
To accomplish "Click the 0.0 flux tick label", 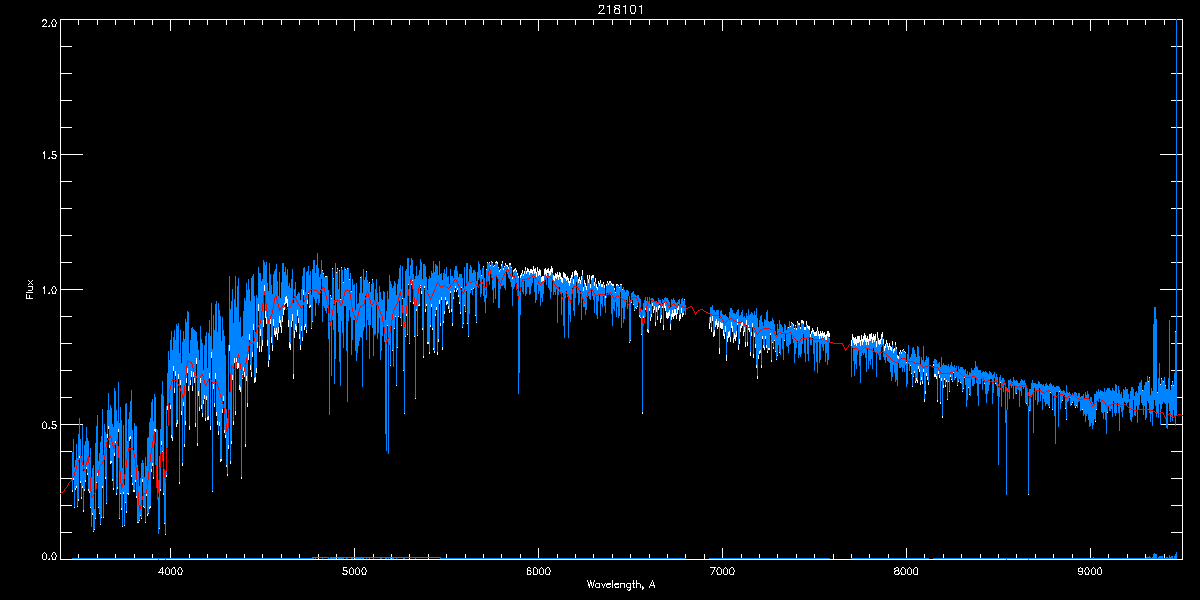I will [47, 556].
